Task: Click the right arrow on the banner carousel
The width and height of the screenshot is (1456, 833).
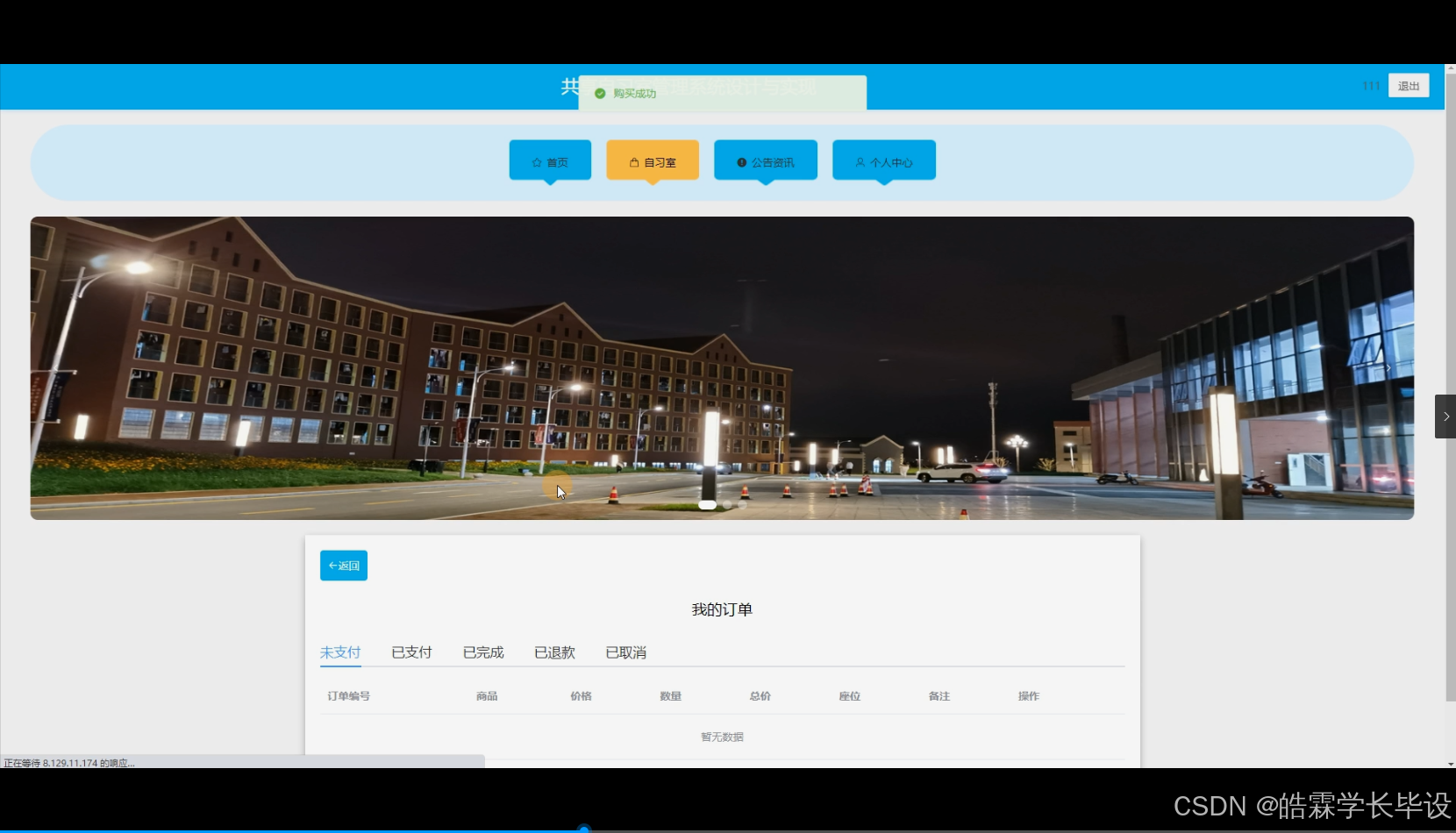Action: (1388, 367)
